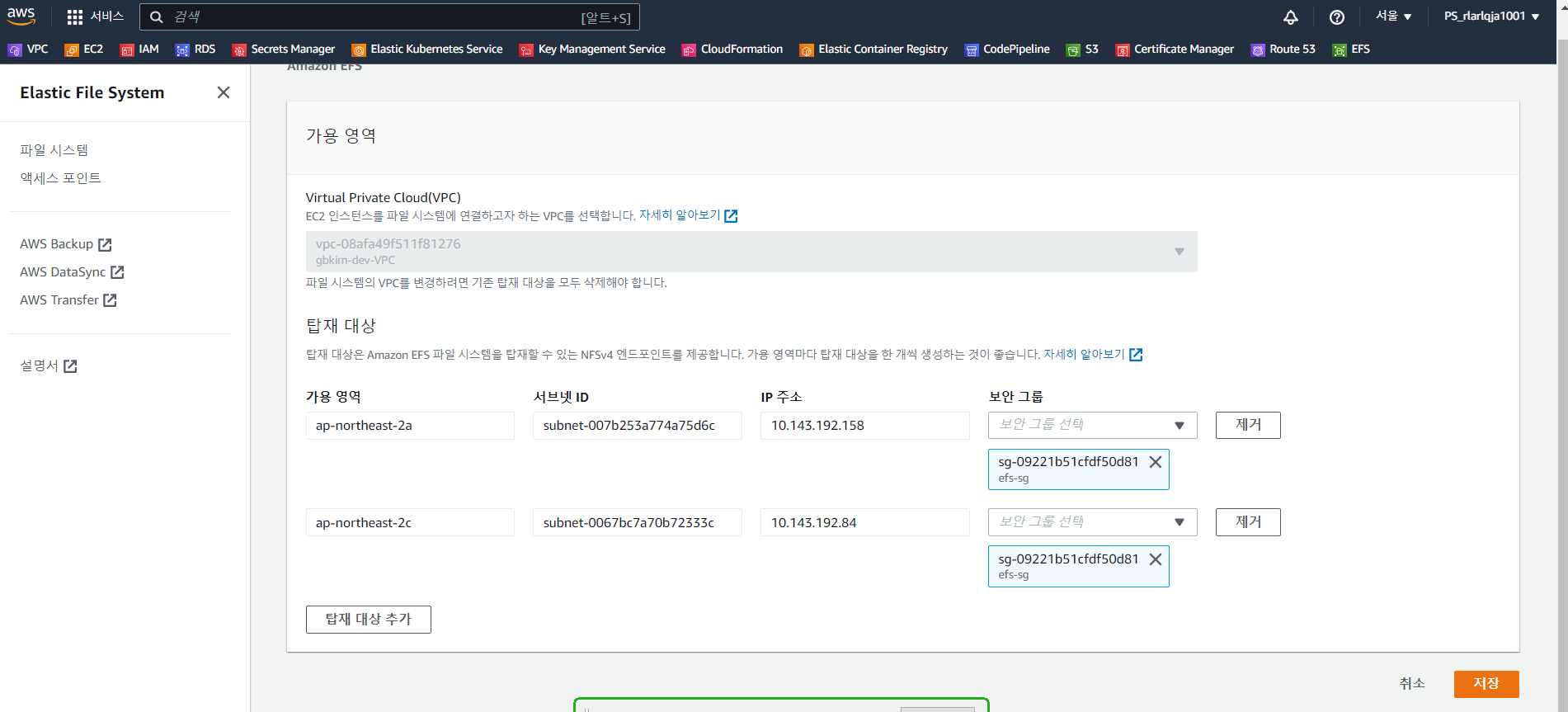Click the 탑재 대상 추가 button
This screenshot has width=1568, height=712.
[x=368, y=620]
